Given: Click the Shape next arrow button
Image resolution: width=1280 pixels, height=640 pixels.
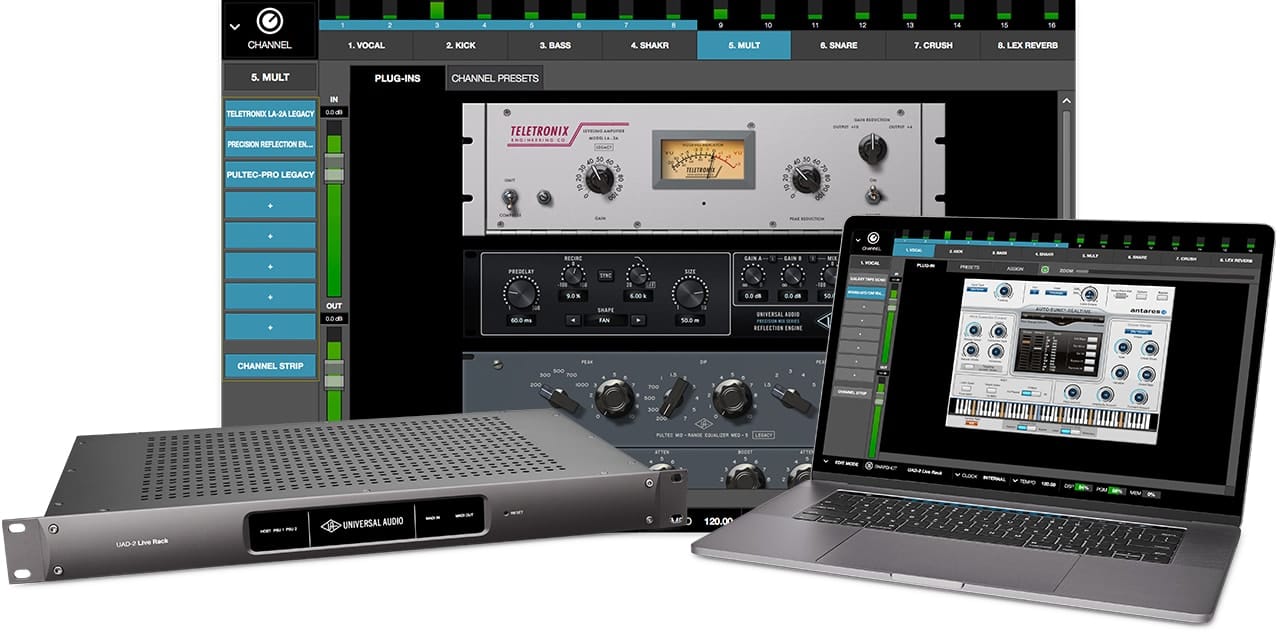Looking at the screenshot, I should [637, 320].
